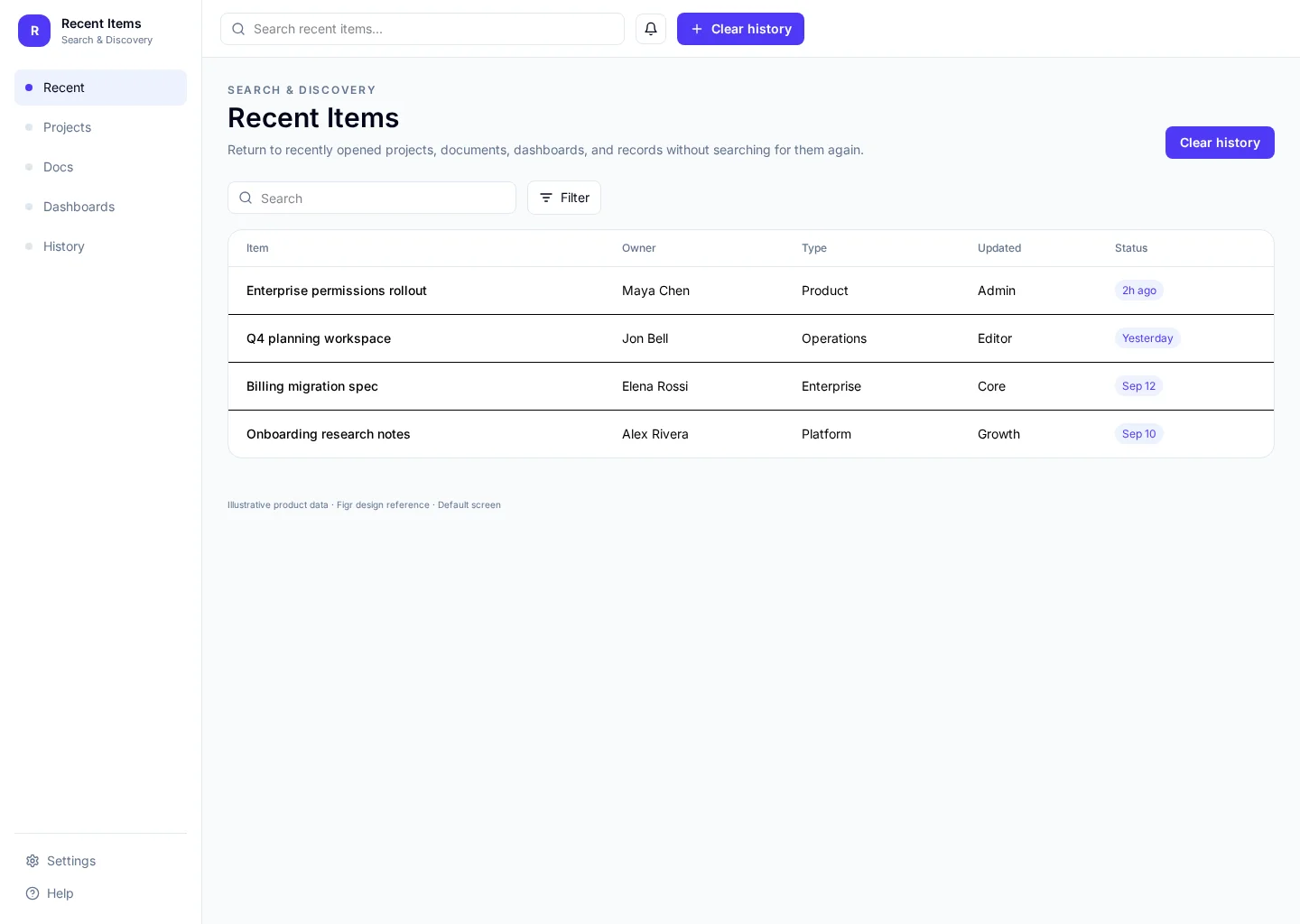Click the Platform type cell
Screen dimensions: 1300x924
827,434
